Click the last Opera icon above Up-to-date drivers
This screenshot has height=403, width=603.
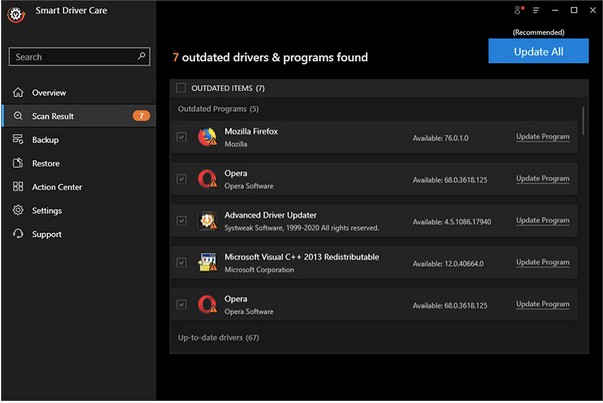pyautogui.click(x=207, y=305)
